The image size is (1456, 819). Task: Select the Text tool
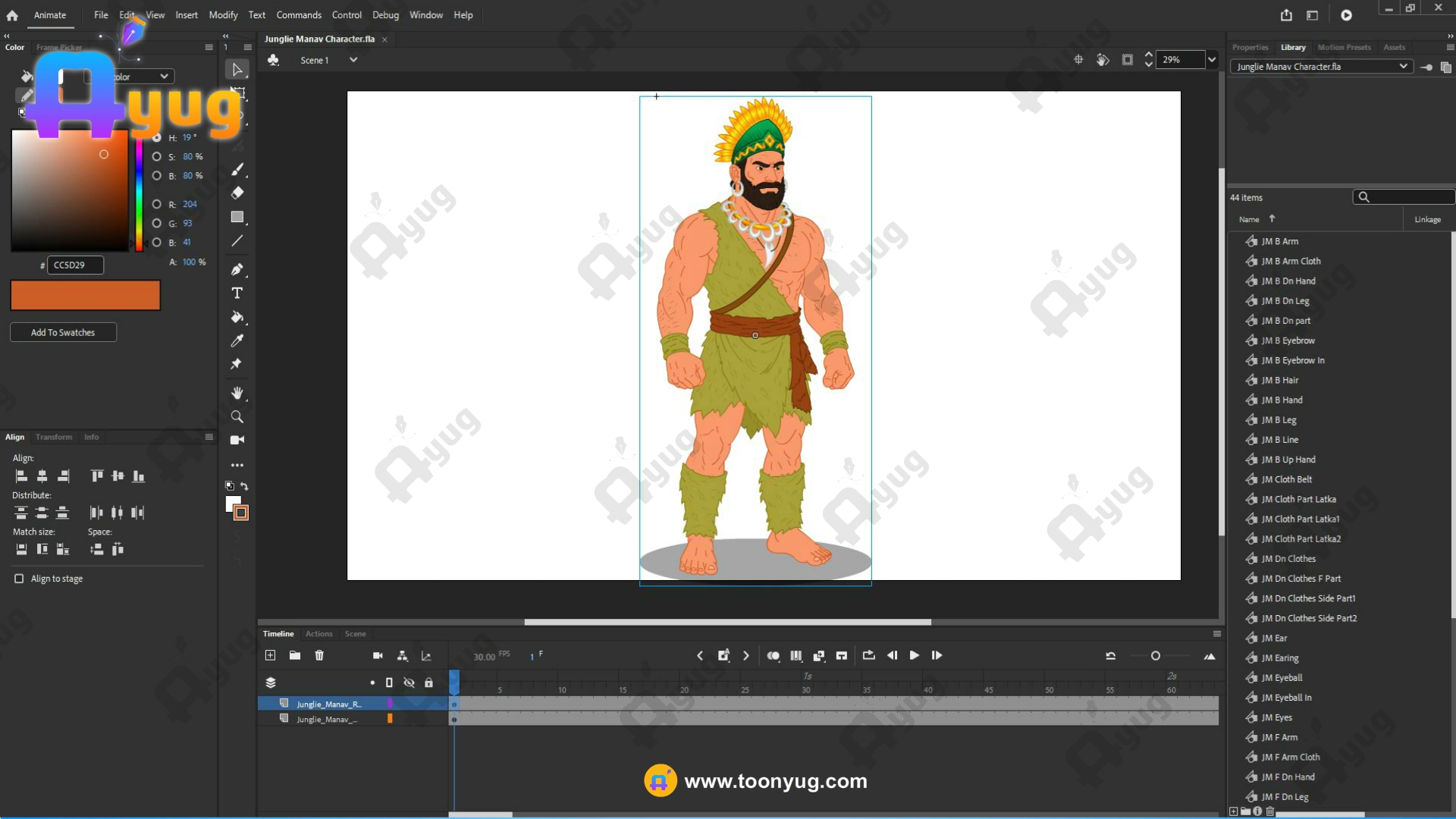[237, 293]
